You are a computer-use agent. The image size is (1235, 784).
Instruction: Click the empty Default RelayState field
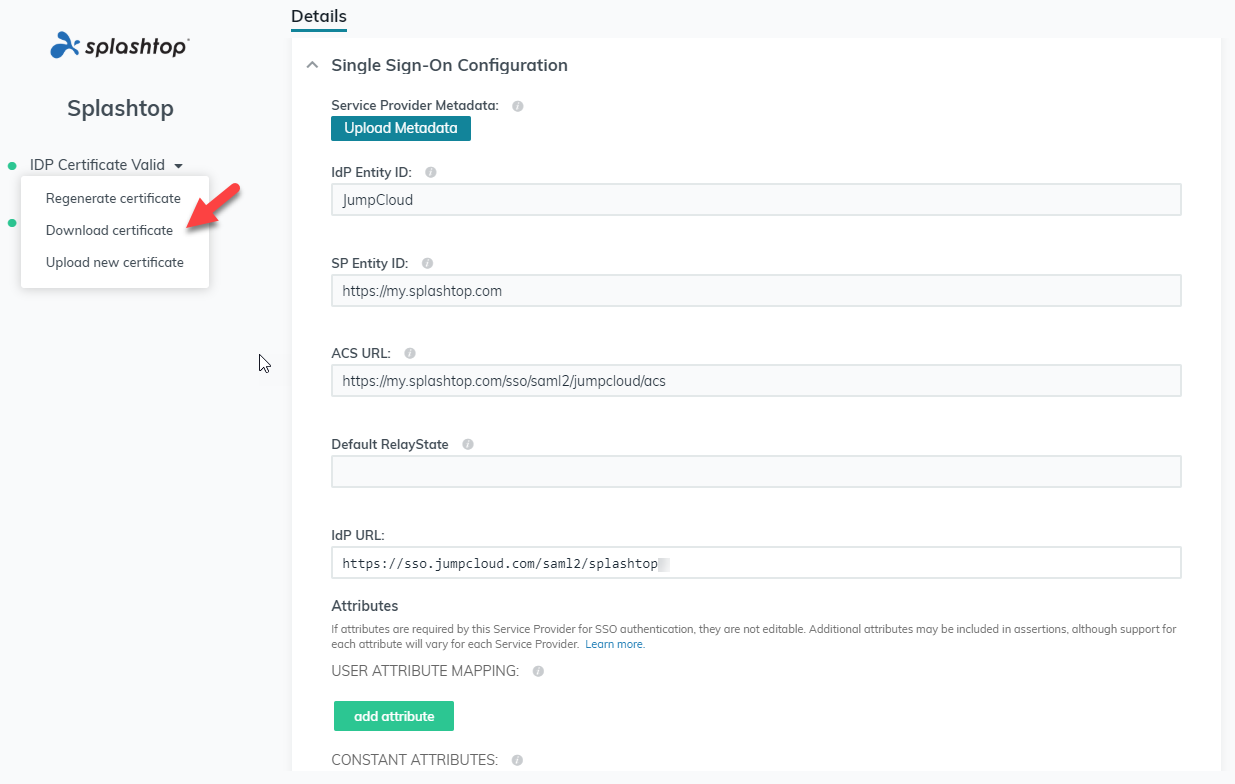point(756,471)
